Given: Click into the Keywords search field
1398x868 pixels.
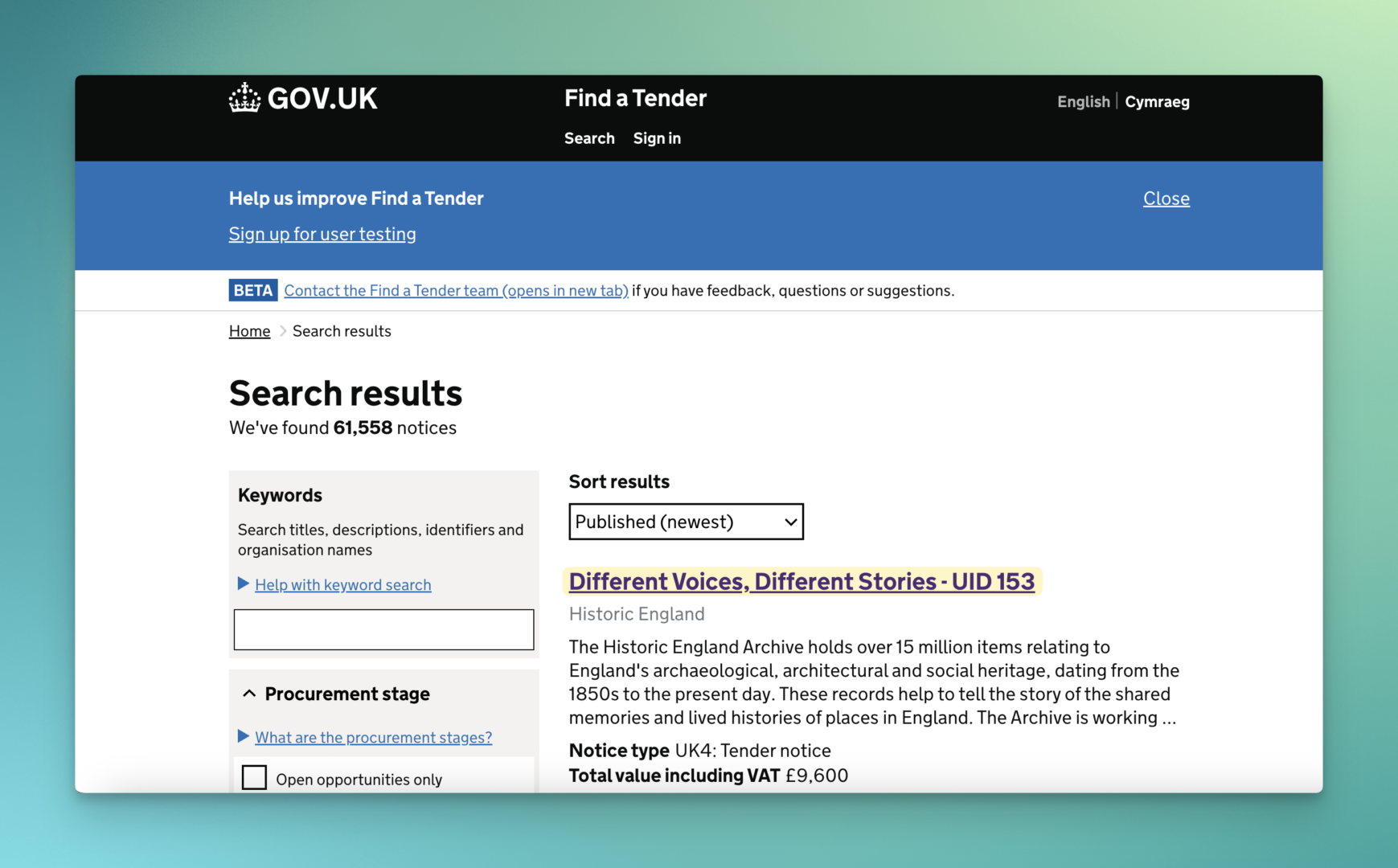Looking at the screenshot, I should (x=383, y=629).
